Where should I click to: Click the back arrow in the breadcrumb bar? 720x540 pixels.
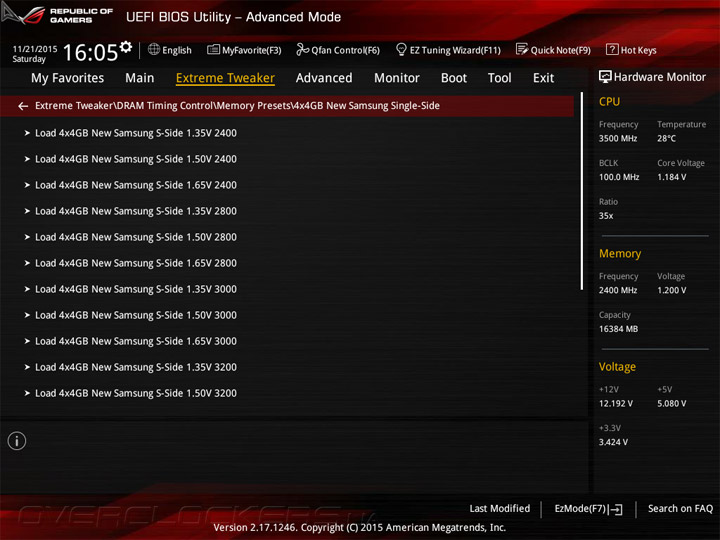(23, 106)
